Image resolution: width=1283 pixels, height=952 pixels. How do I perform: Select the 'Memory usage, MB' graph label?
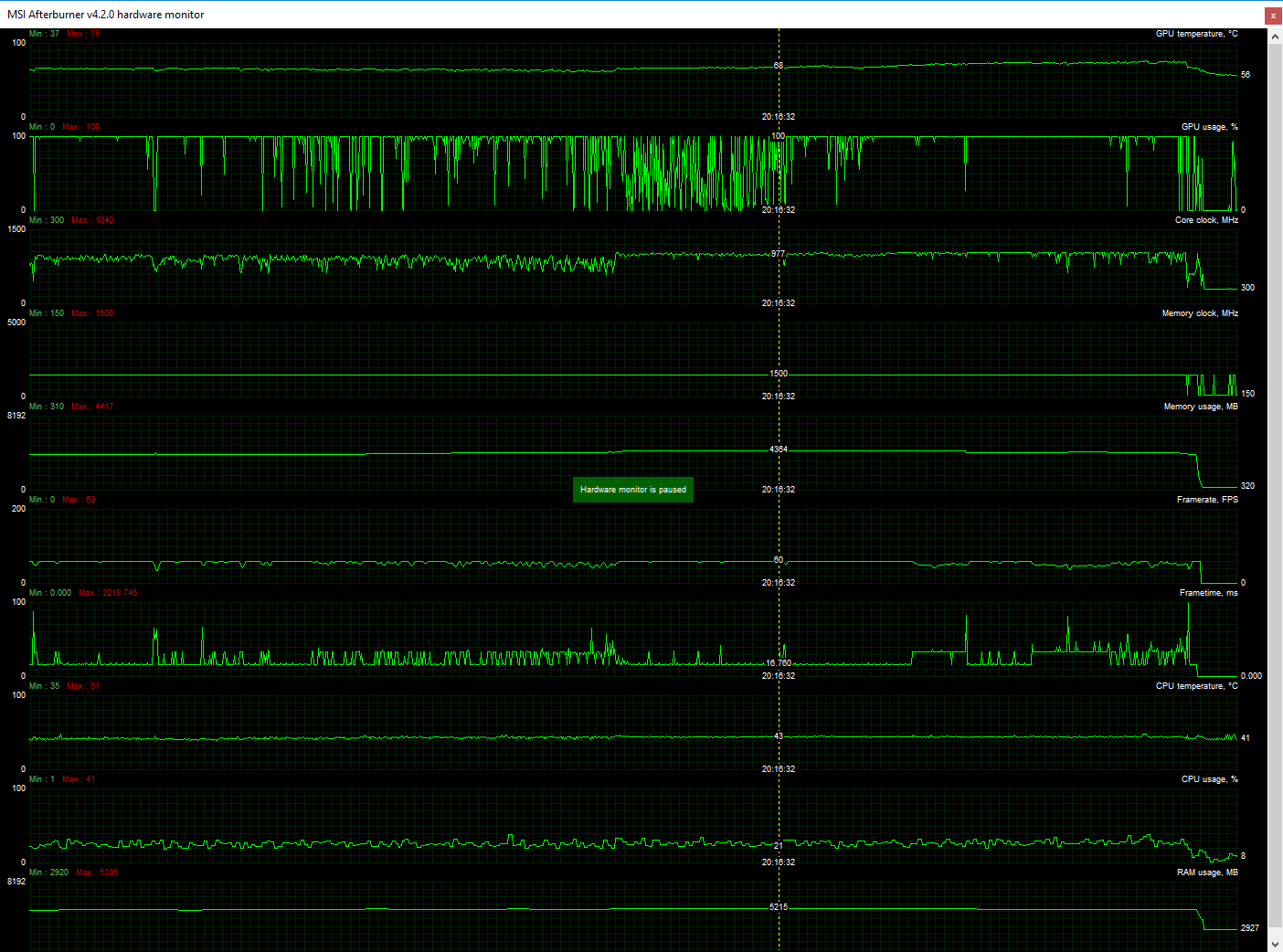1201,407
